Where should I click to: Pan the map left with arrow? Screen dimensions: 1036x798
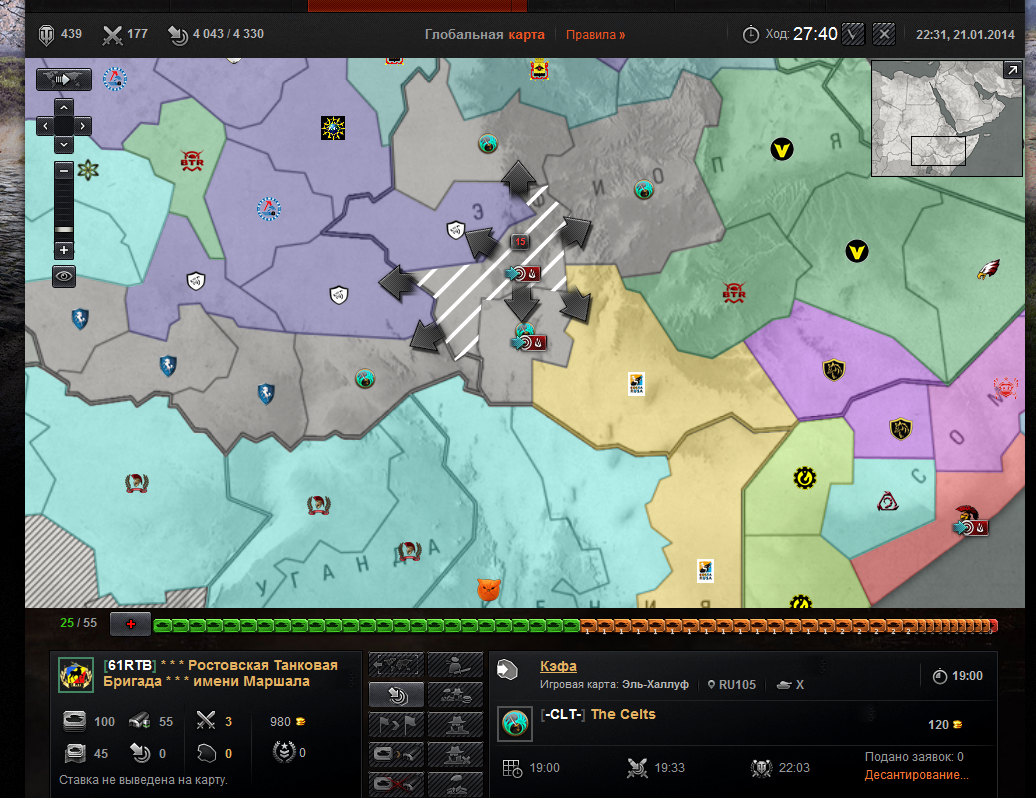tap(45, 126)
